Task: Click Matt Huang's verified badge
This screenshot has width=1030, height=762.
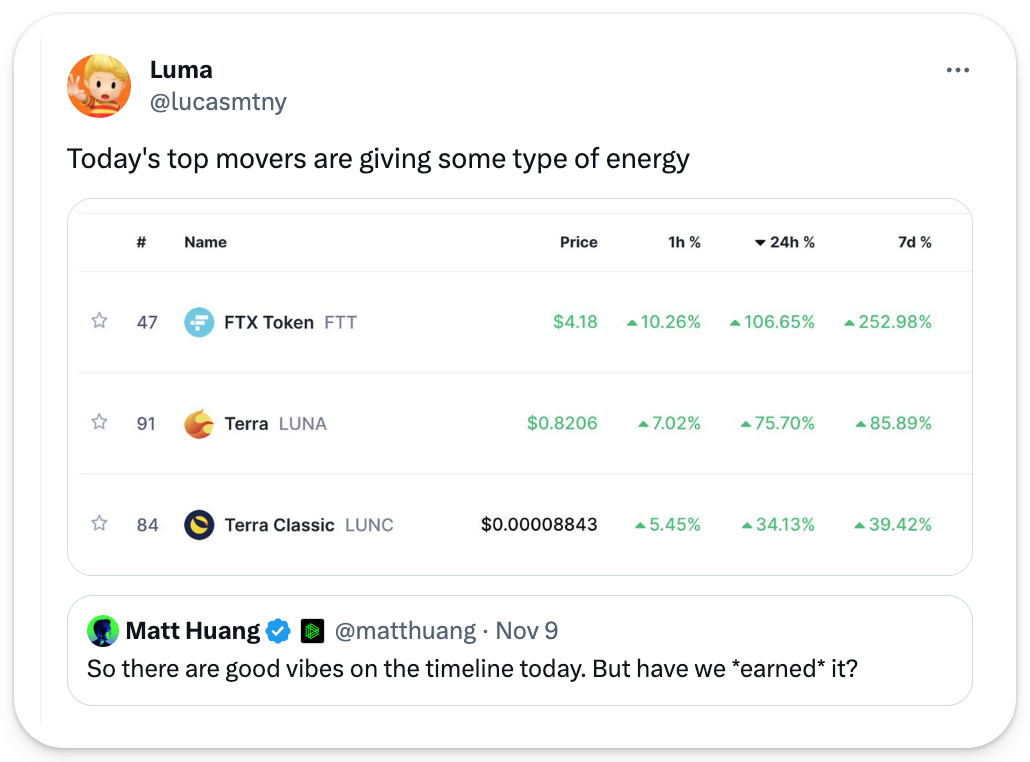Action: (x=278, y=631)
